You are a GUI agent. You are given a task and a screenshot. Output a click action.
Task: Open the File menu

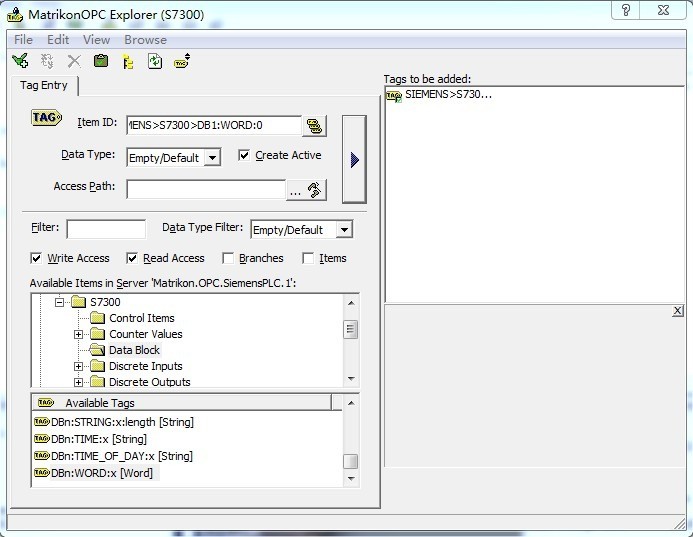[x=23, y=40]
